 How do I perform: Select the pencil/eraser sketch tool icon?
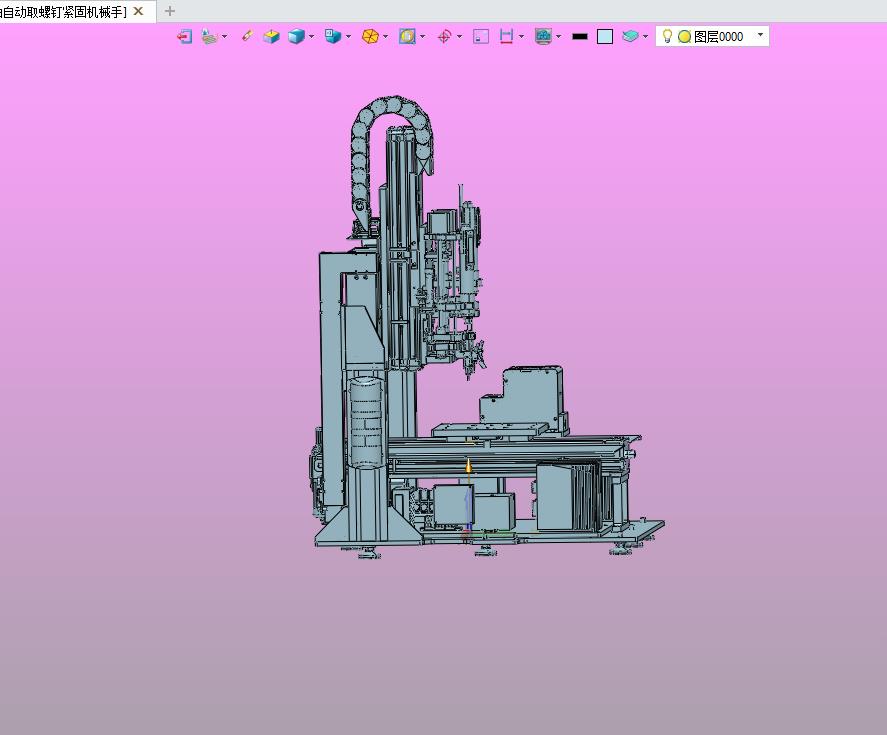247,37
